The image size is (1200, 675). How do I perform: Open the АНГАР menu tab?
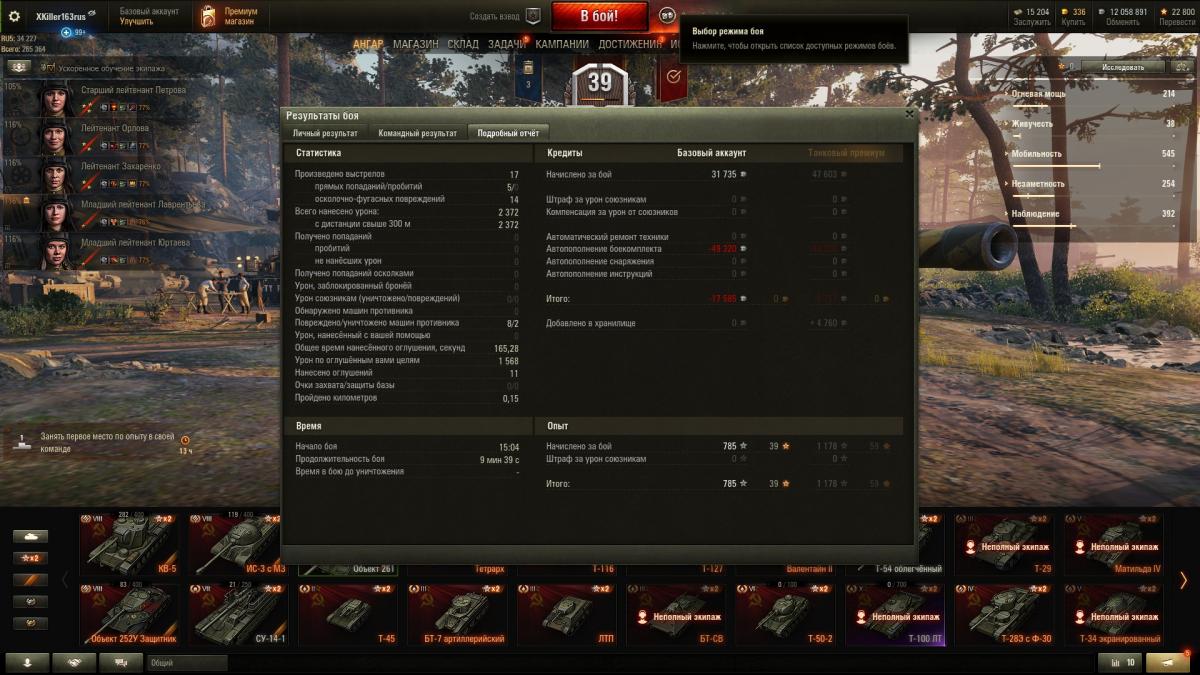pyautogui.click(x=368, y=44)
